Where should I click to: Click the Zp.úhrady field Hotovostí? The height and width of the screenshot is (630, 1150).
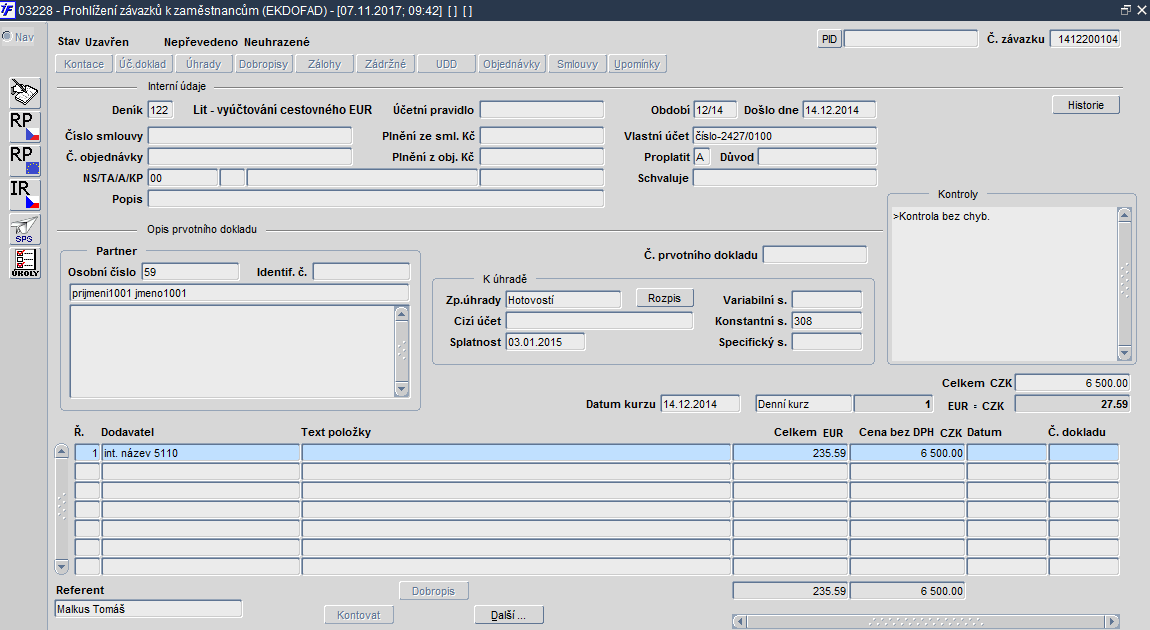pyautogui.click(x=563, y=299)
